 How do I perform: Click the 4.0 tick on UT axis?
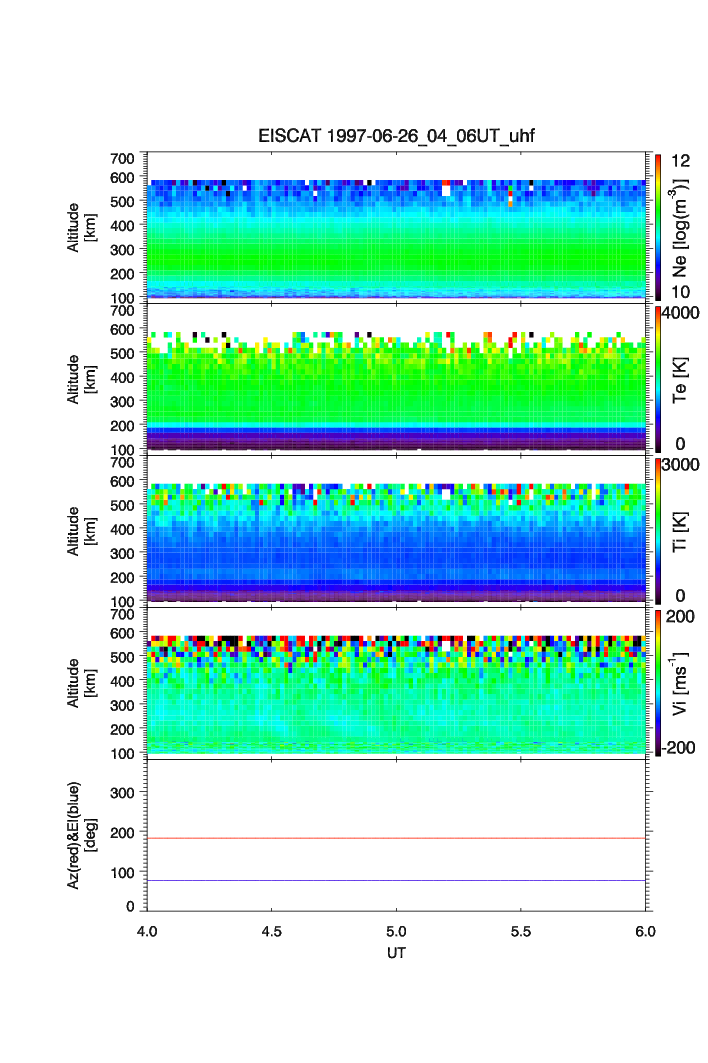click(147, 931)
